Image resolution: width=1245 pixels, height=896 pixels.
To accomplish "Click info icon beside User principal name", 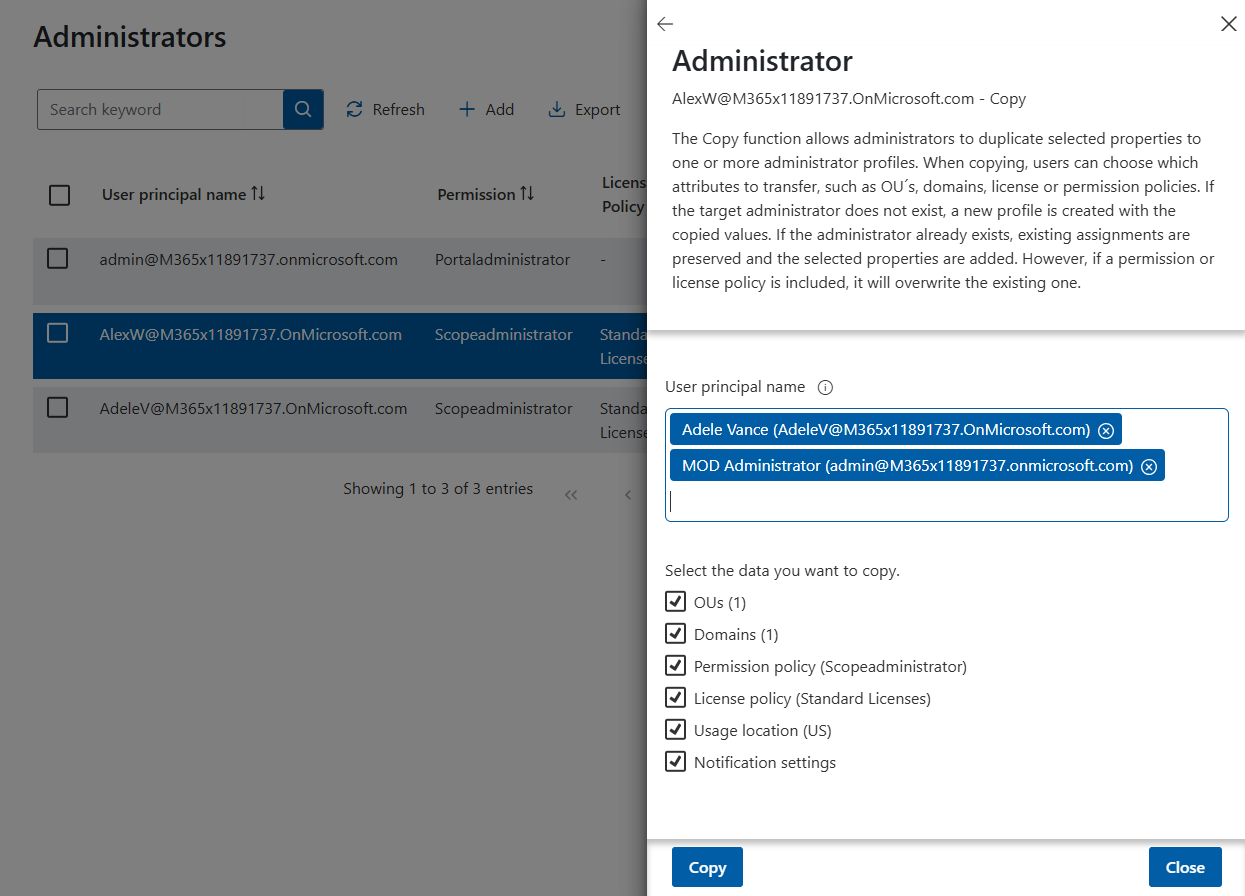I will tap(825, 387).
